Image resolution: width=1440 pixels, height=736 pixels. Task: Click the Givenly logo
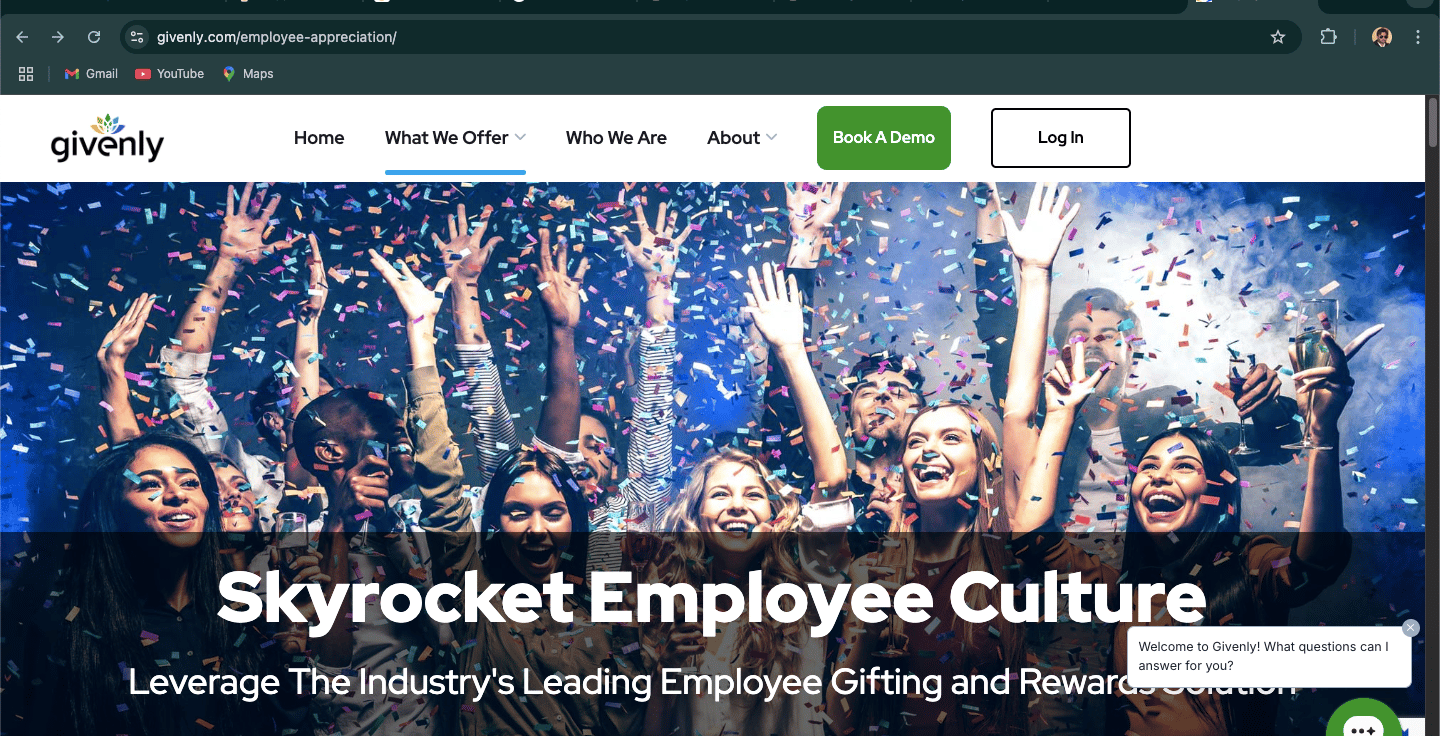coord(107,138)
